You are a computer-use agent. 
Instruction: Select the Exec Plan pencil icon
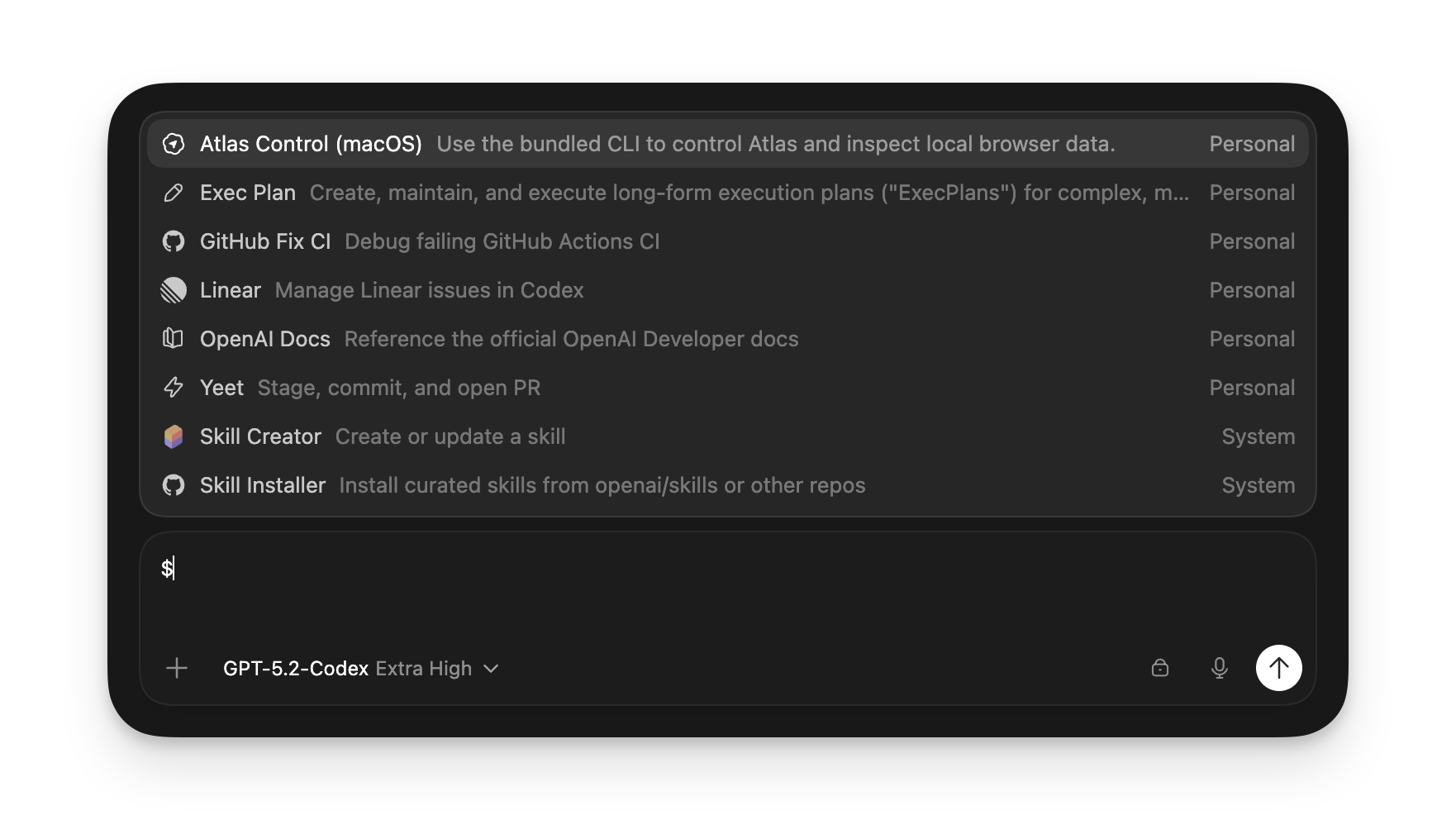(x=173, y=192)
